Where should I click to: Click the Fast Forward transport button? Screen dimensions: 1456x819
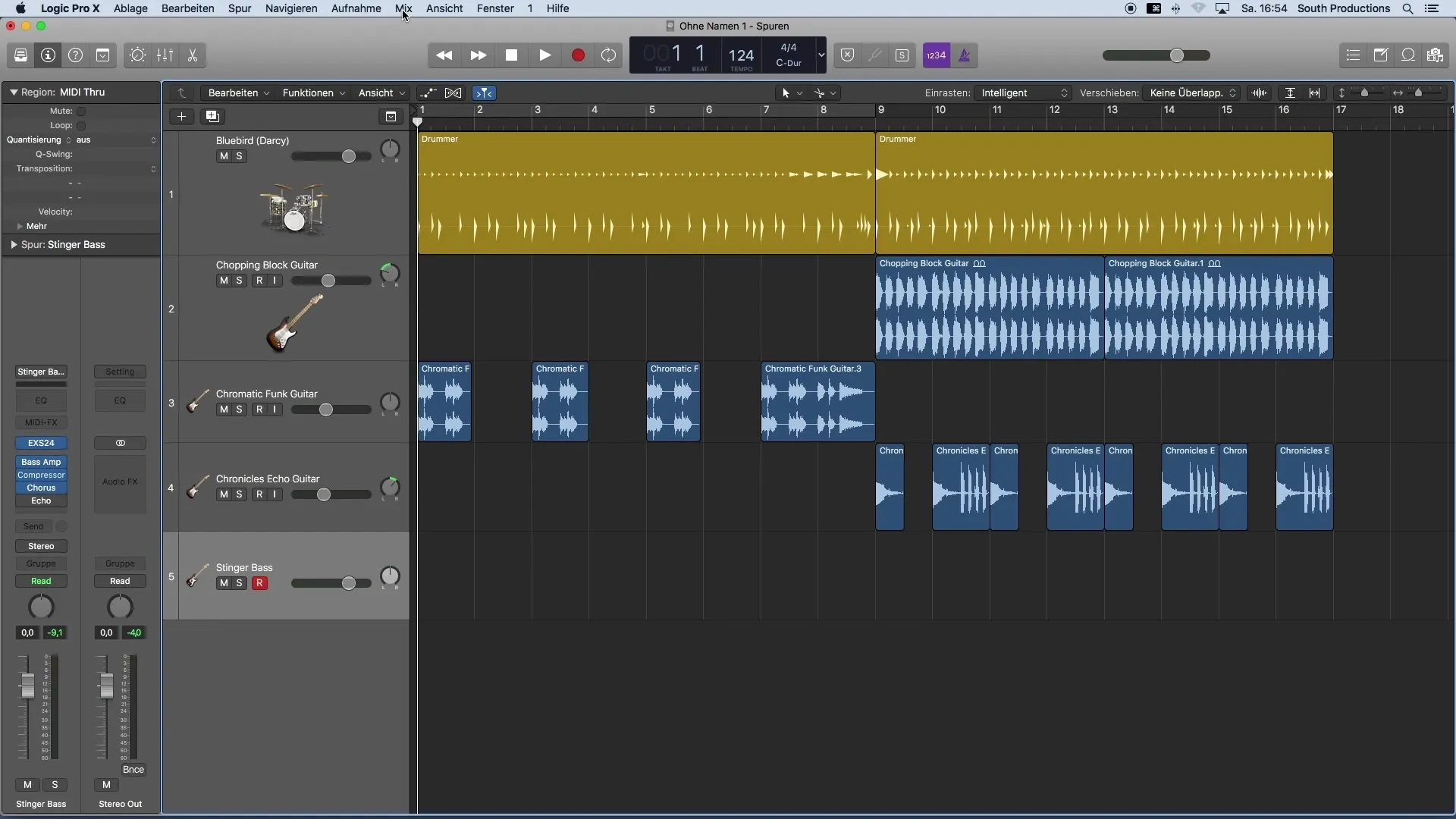(x=478, y=55)
